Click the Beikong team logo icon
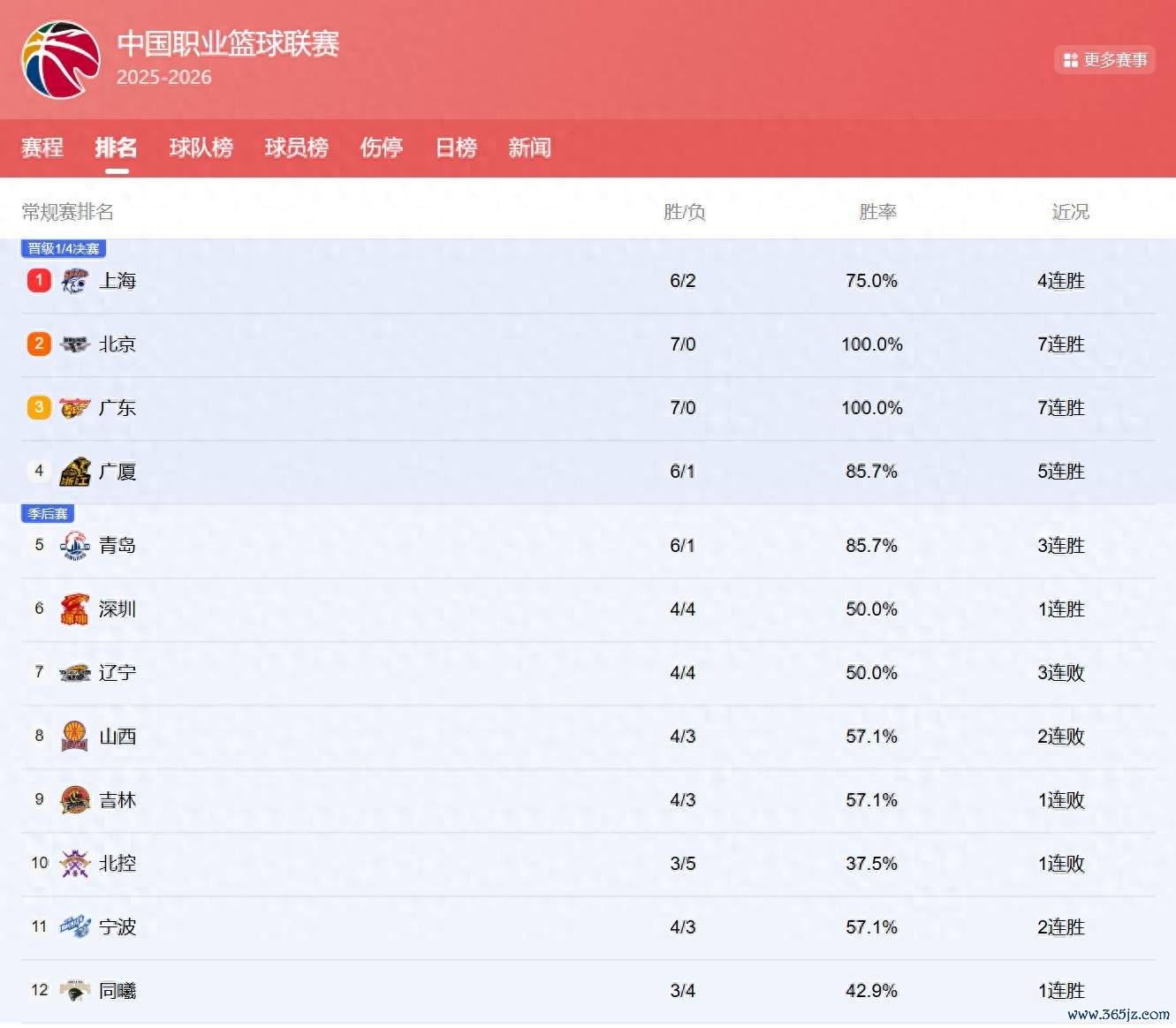 click(75, 864)
